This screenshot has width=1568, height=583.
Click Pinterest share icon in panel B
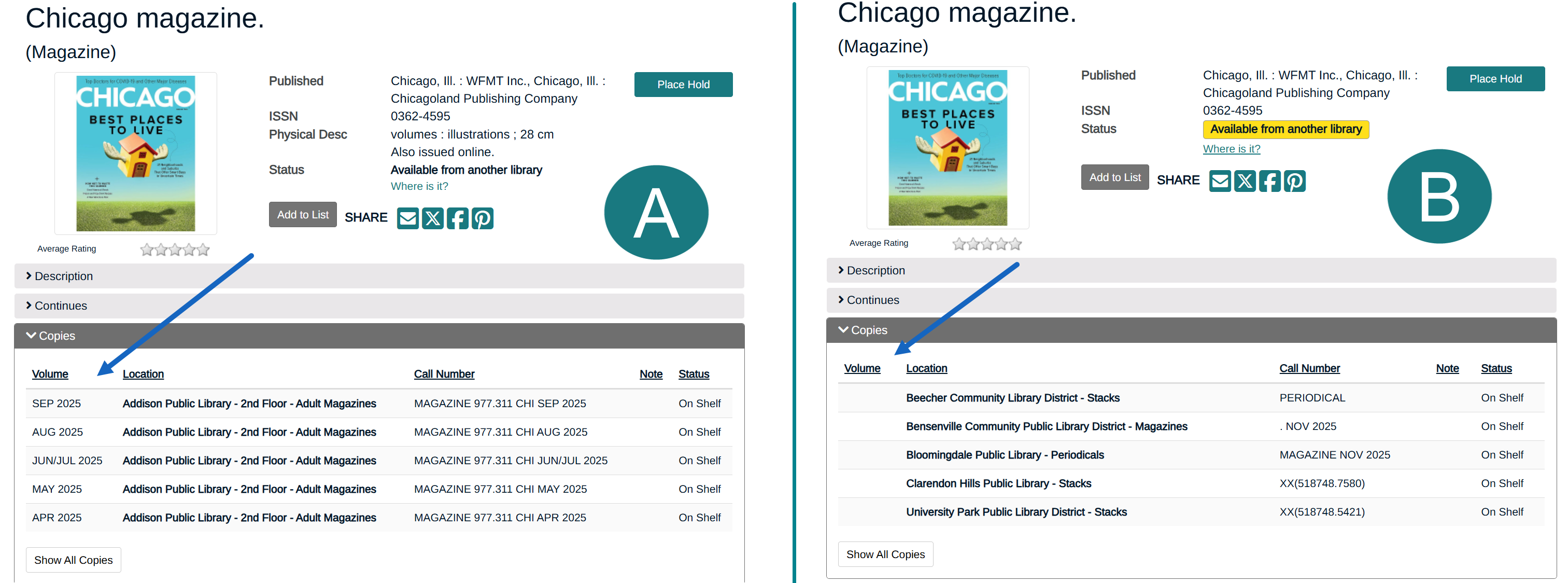(x=1294, y=181)
